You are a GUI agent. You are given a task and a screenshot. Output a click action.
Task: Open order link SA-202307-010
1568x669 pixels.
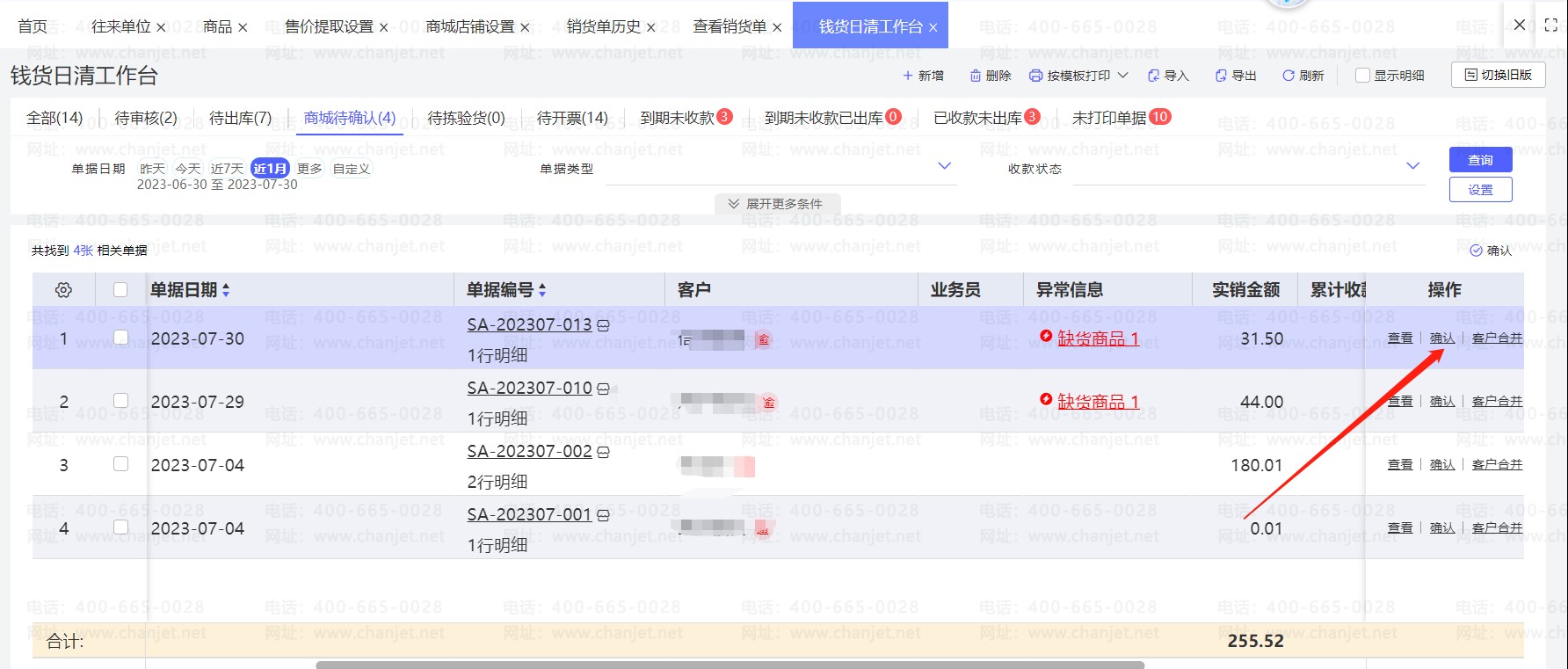(529, 389)
